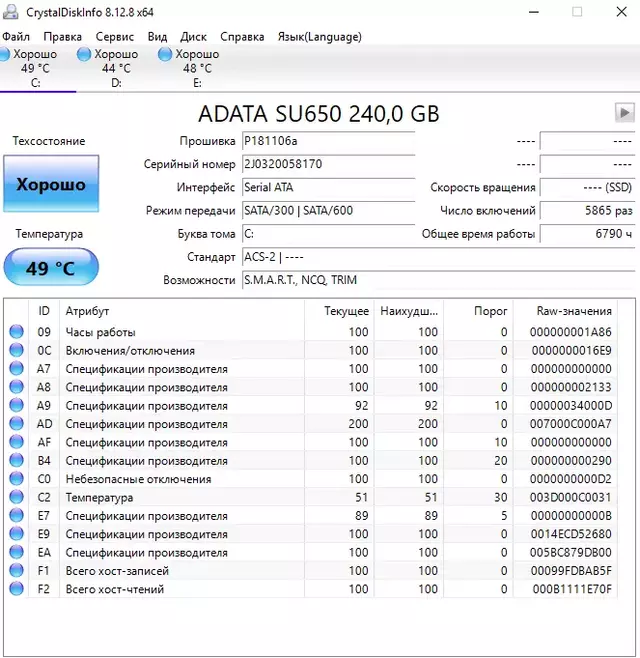Click the Порог column header

[478, 311]
